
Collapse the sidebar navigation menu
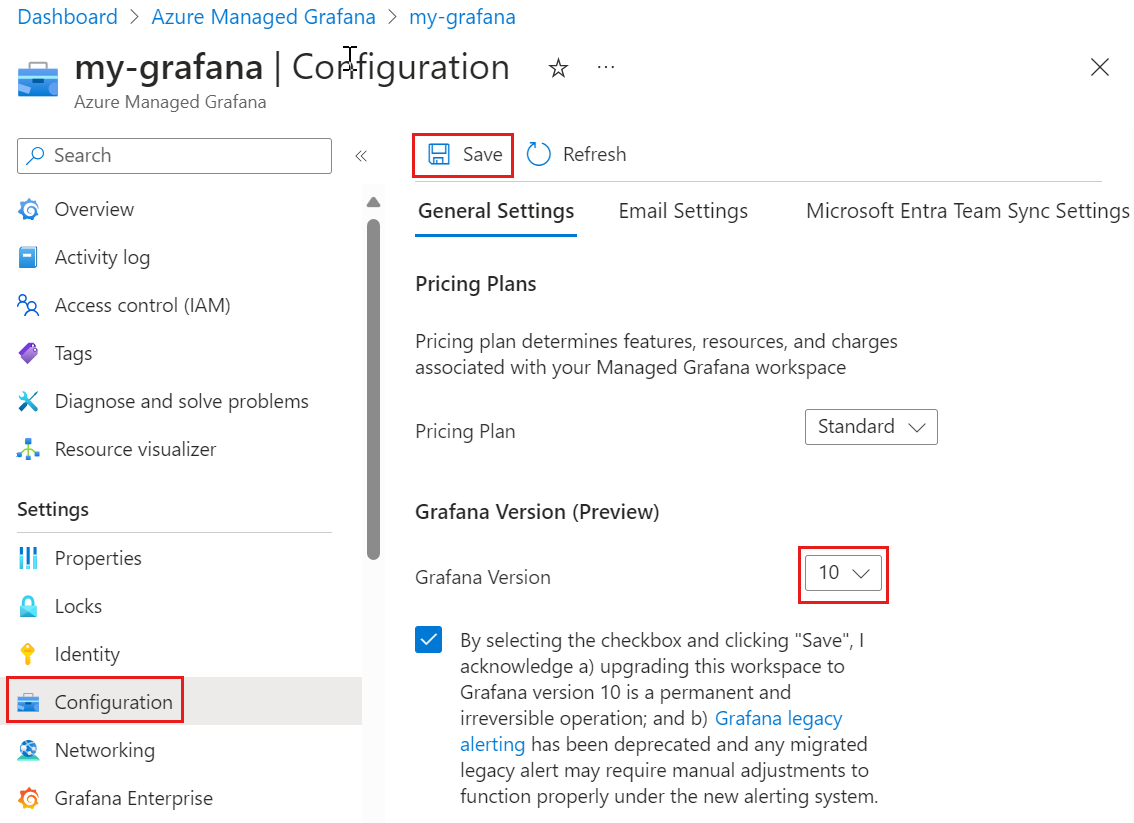(x=361, y=156)
